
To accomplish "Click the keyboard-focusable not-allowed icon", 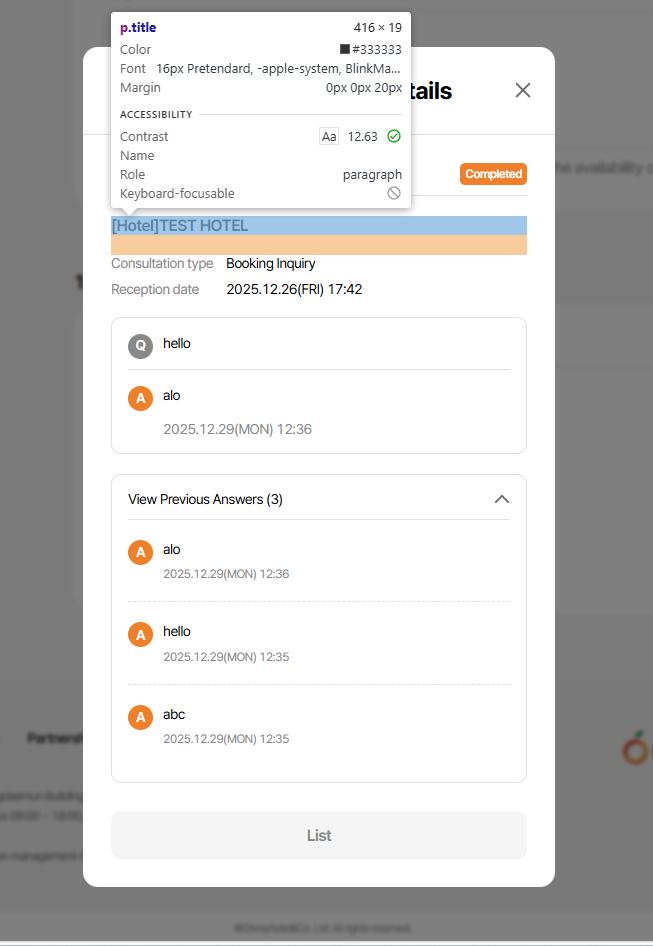I will [394, 193].
